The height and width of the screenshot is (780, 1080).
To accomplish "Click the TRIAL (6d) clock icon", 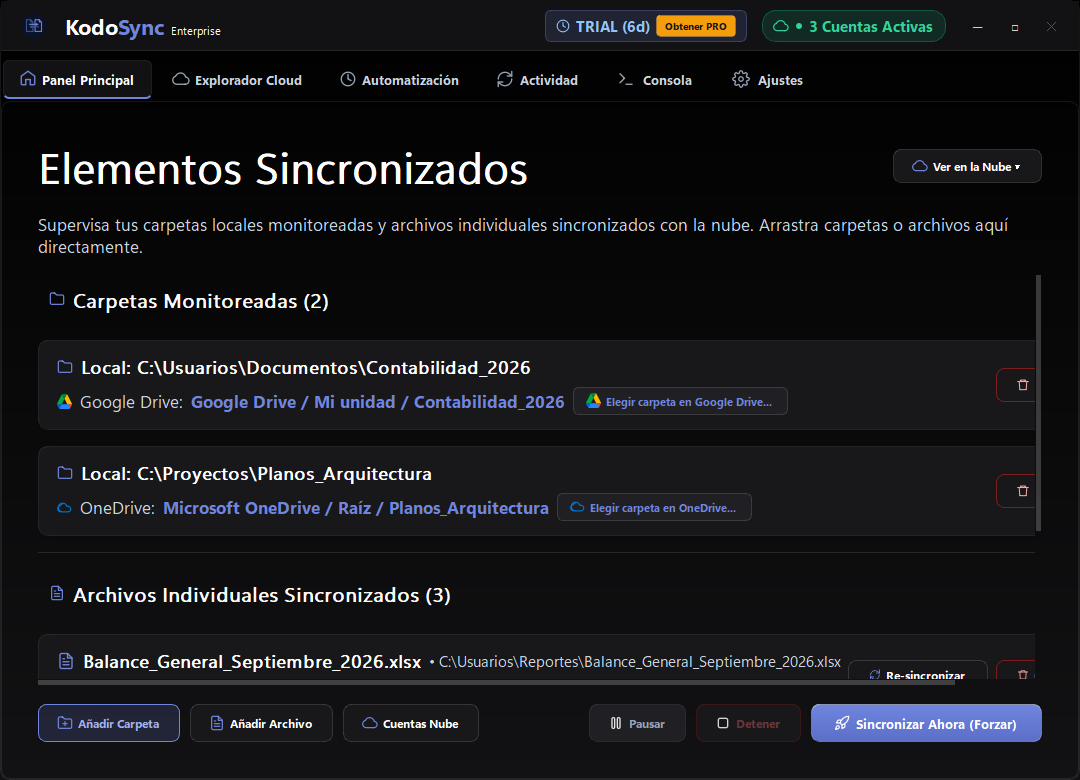I will (563, 26).
